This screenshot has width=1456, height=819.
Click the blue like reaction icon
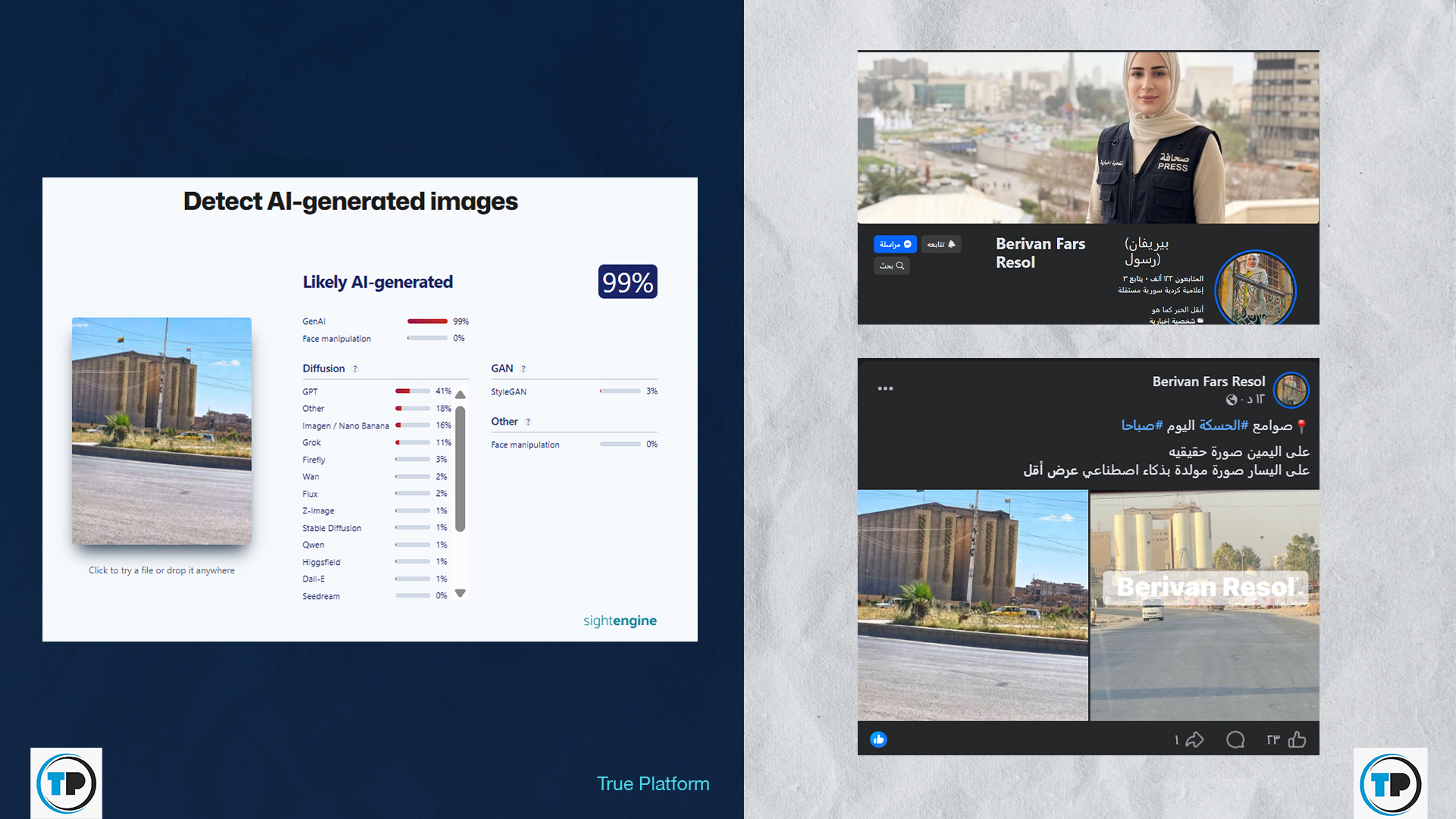[878, 739]
